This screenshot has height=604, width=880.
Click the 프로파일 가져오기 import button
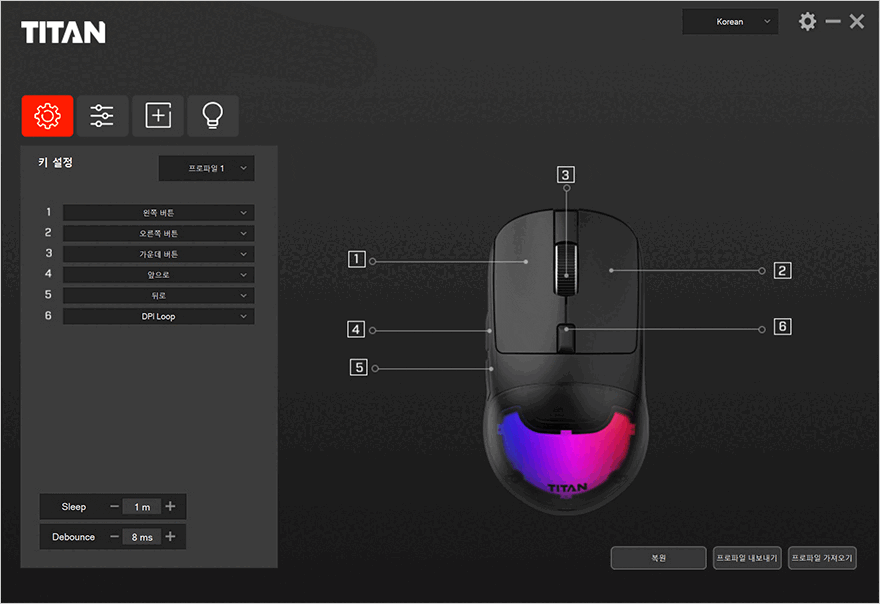pos(822,558)
